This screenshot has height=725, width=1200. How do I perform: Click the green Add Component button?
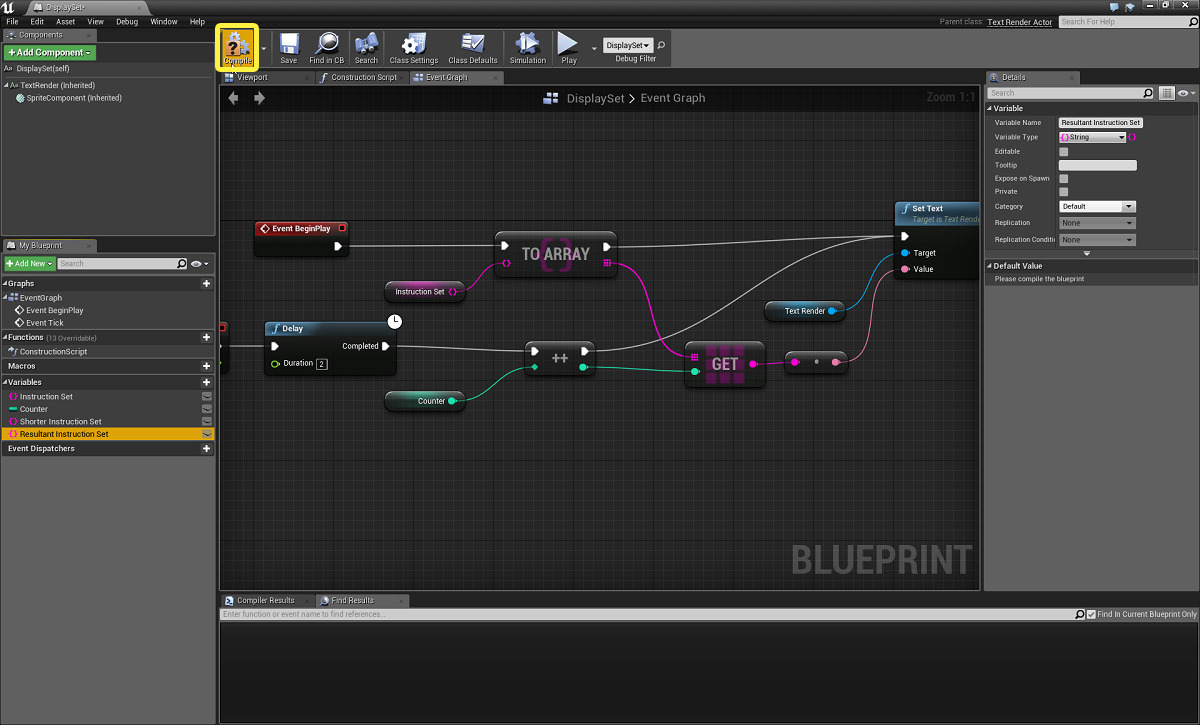(50, 52)
